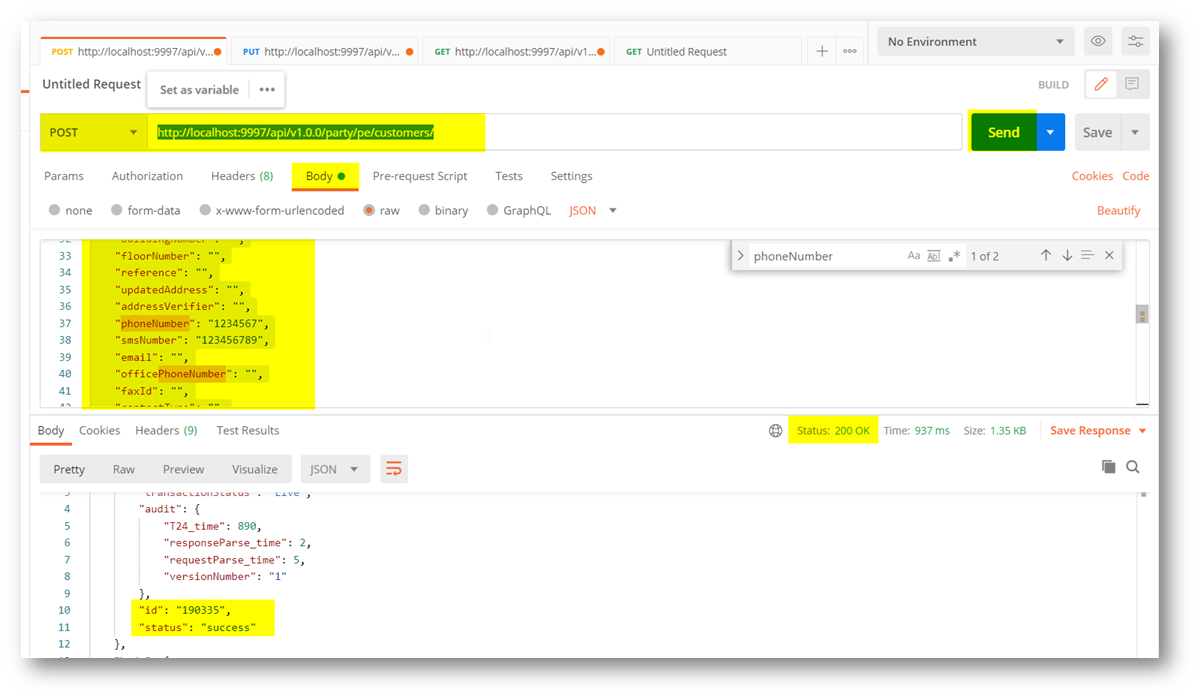The width and height of the screenshot is (1201, 700).
Task: Toggle match case in the find widget
Action: click(913, 256)
